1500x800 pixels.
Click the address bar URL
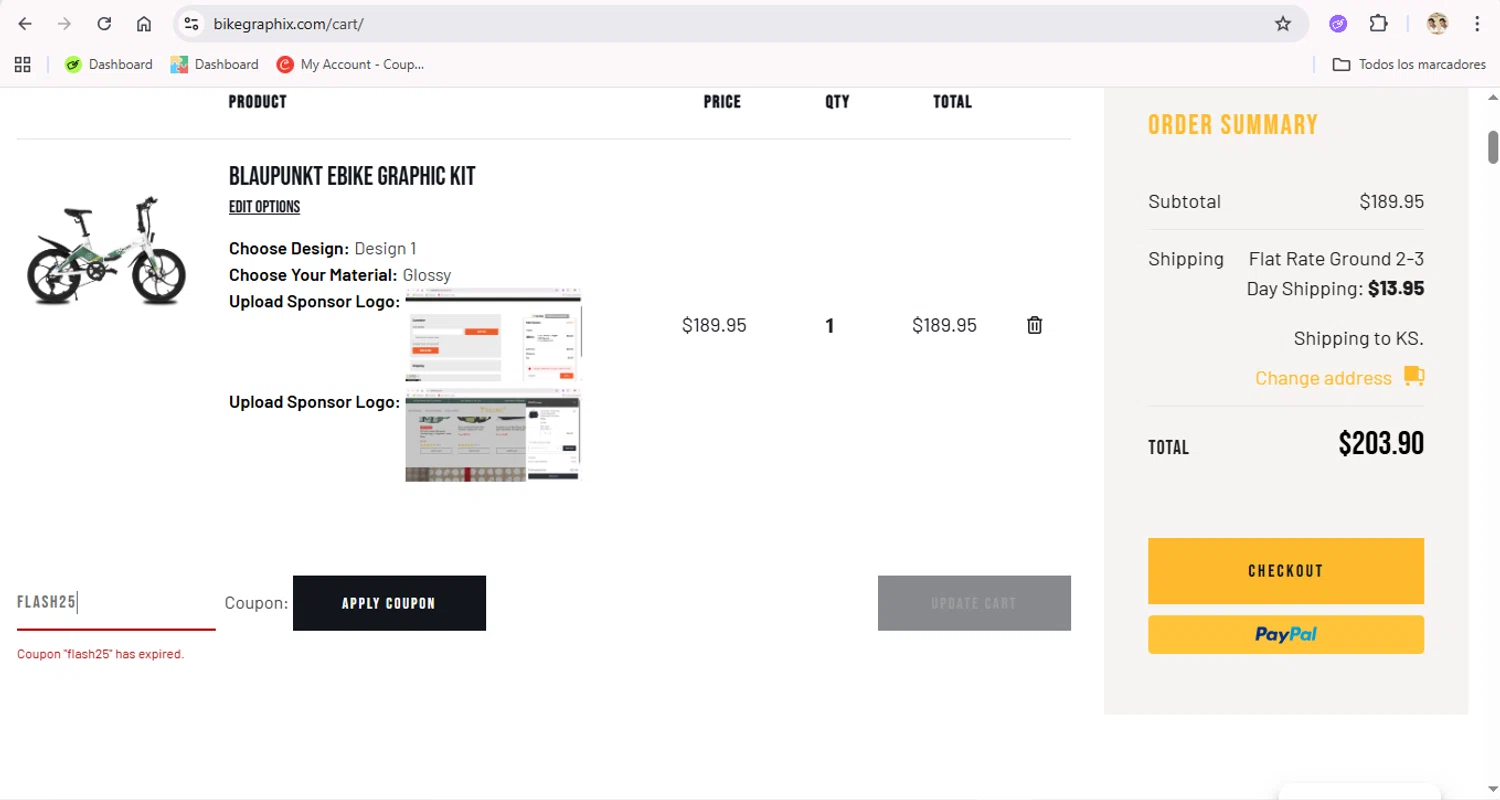pyautogui.click(x=288, y=24)
